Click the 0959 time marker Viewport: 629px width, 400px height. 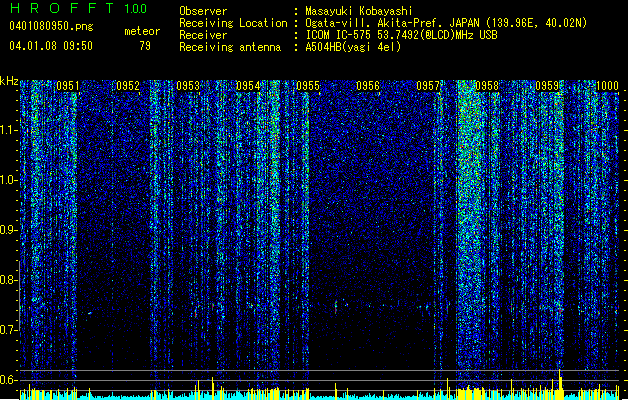tap(547, 86)
